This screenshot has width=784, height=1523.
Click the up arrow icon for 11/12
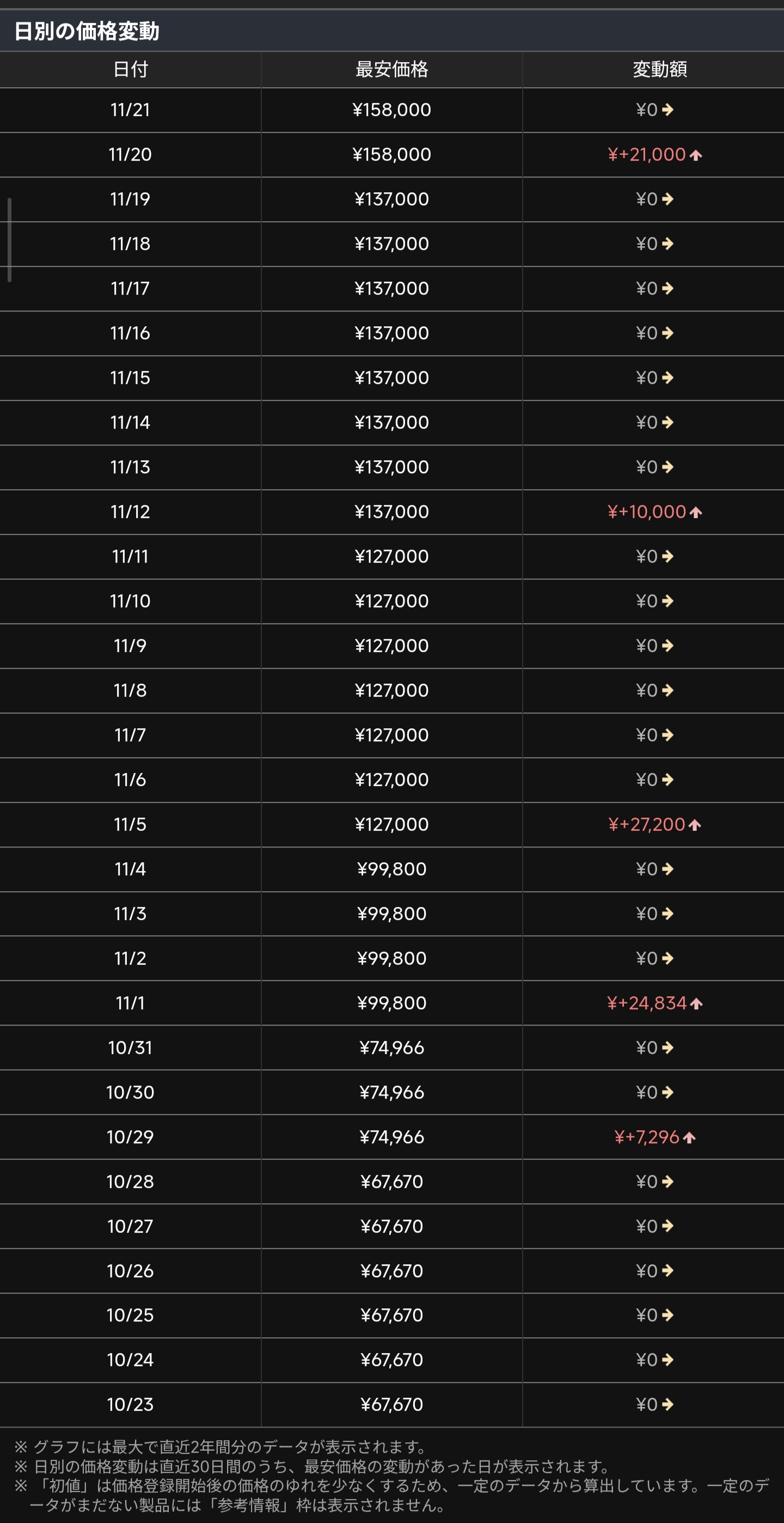click(696, 513)
